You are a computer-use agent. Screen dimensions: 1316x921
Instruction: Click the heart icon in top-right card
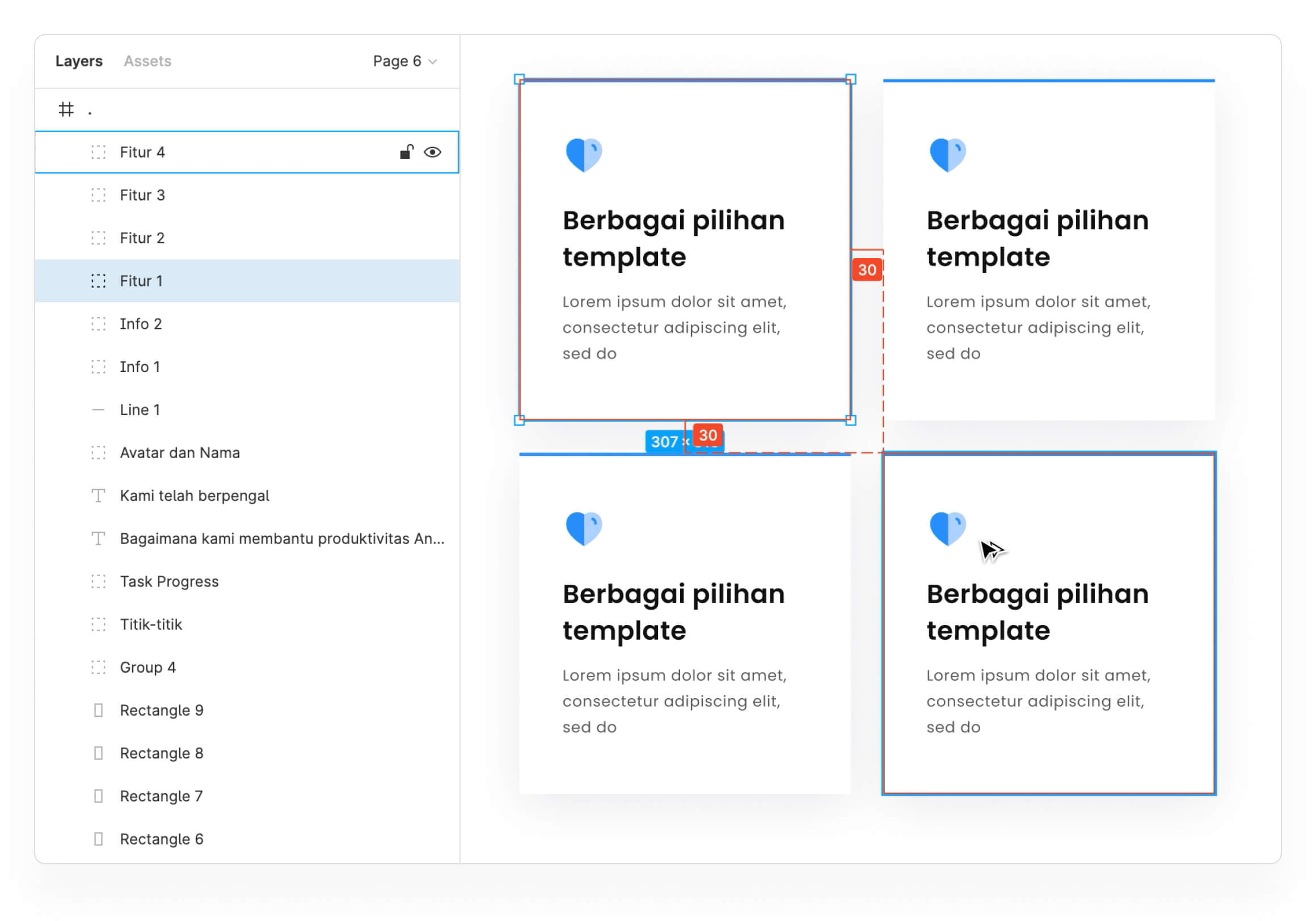click(x=947, y=155)
